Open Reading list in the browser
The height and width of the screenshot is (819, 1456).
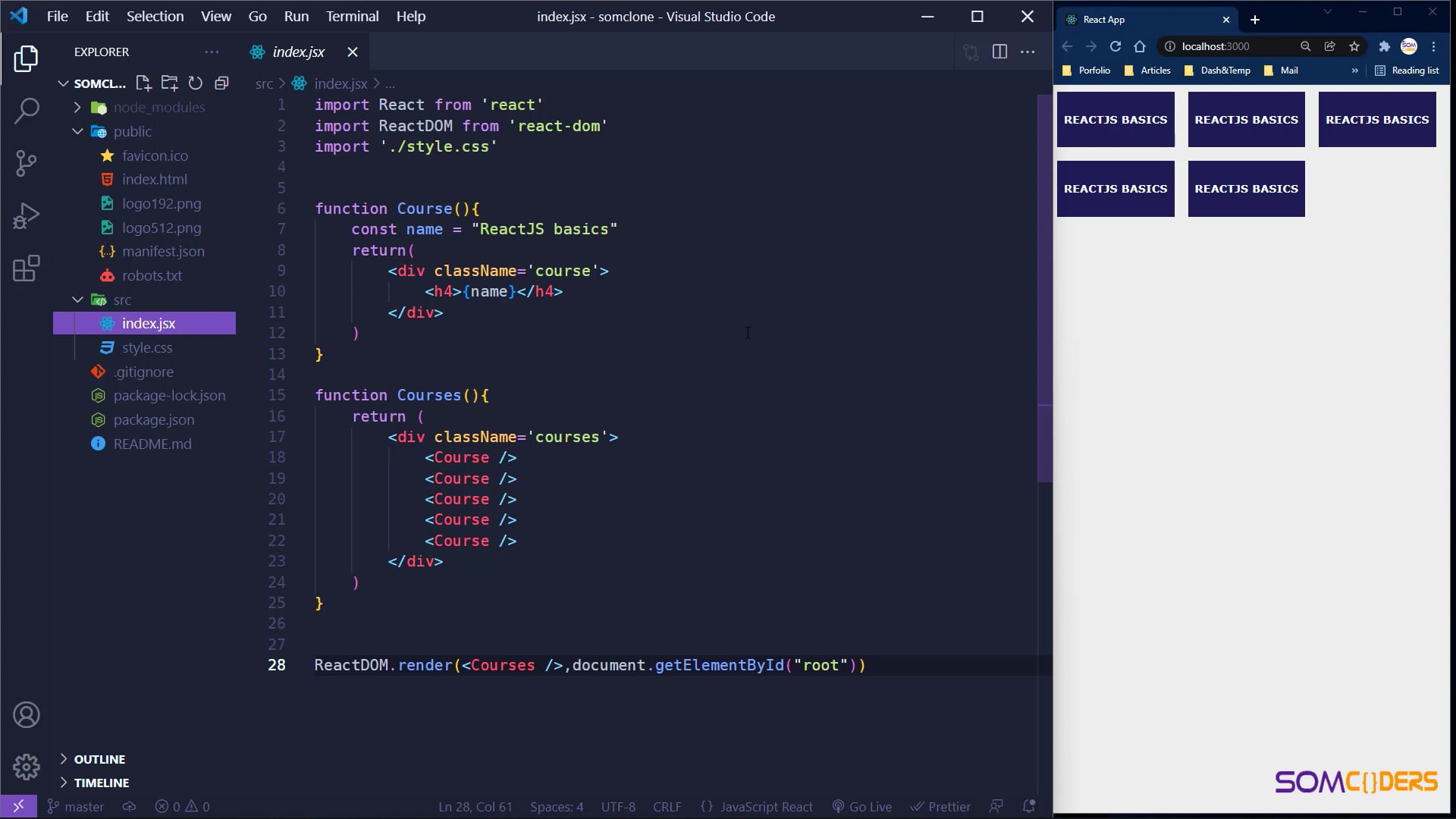coord(1407,70)
